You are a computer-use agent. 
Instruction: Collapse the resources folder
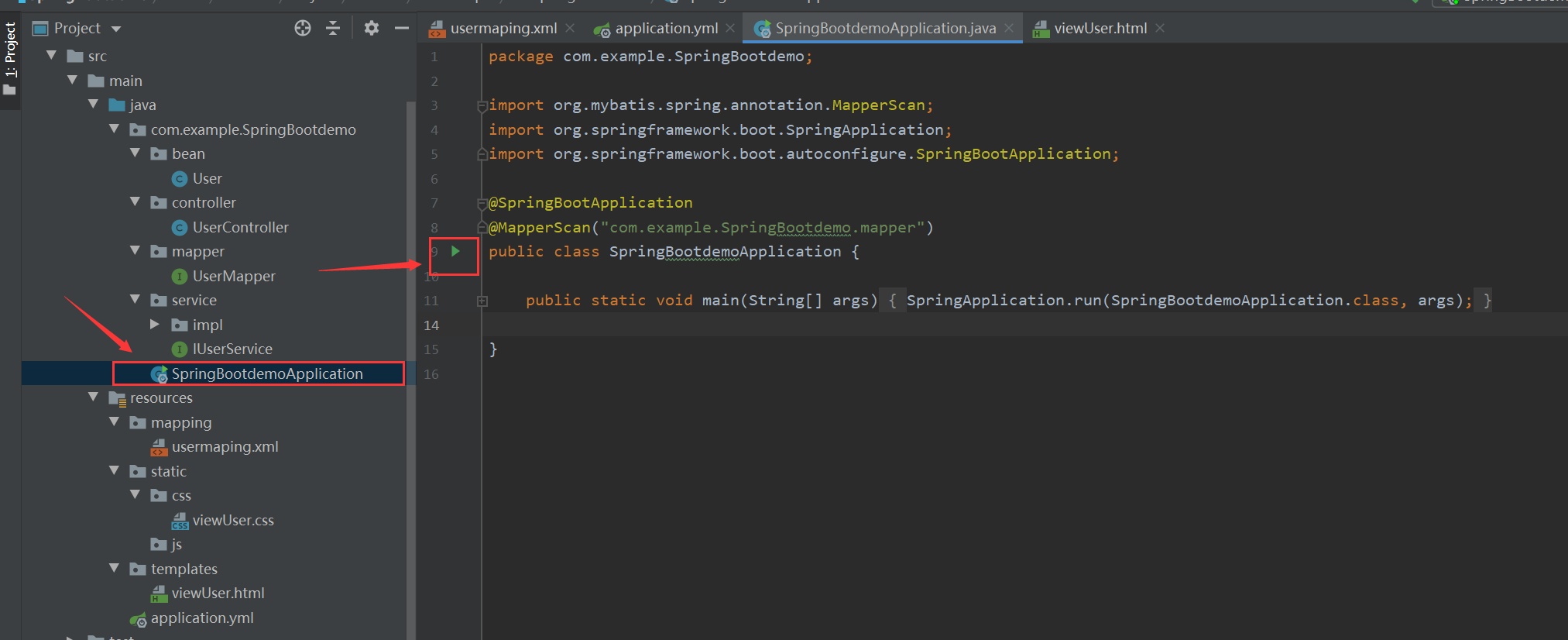pos(94,397)
